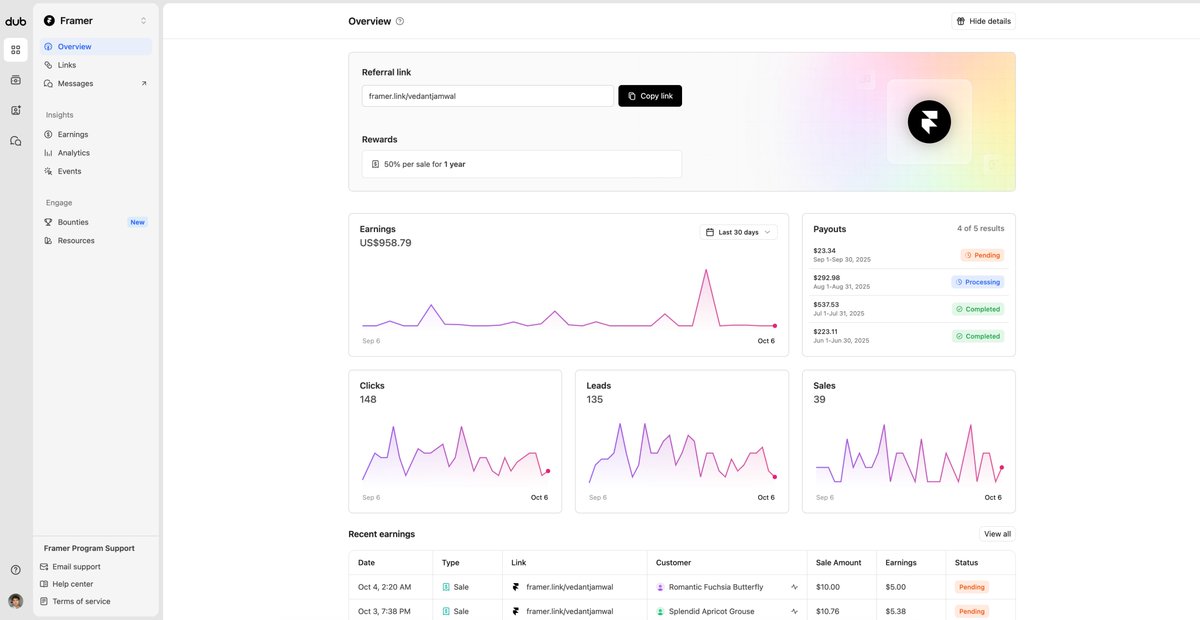Click the Status column header
Screen dimensions: 1200x620
click(966, 563)
